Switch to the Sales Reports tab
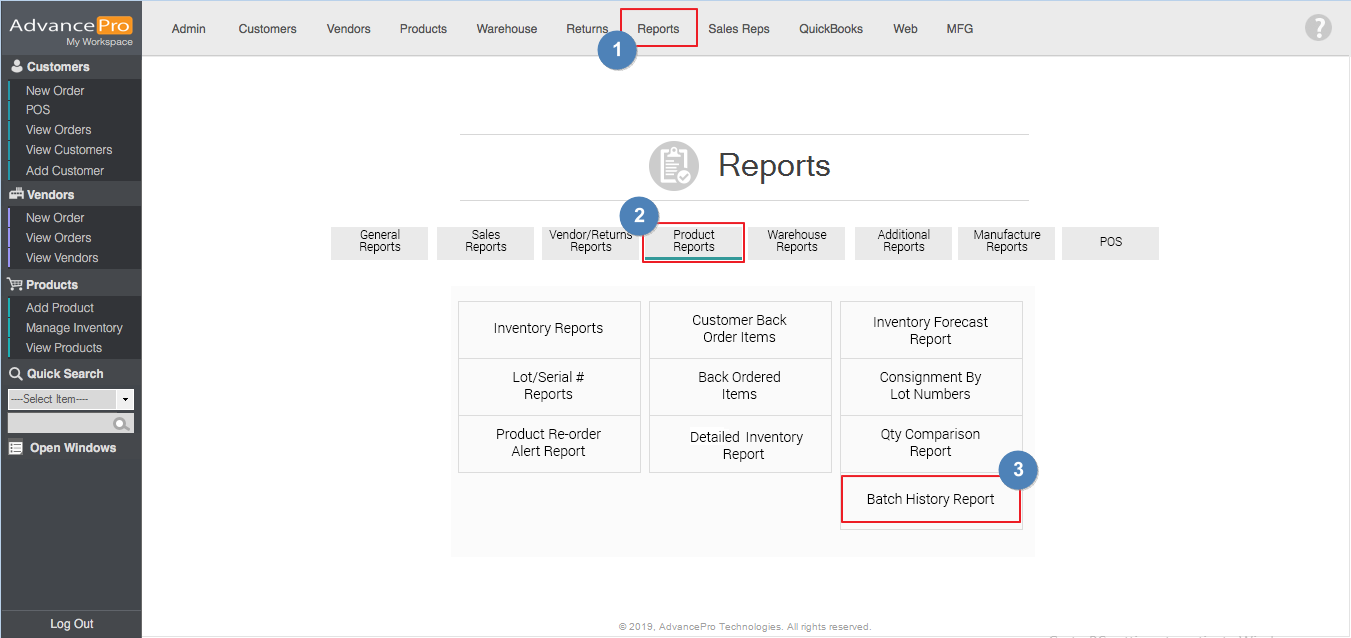Image resolution: width=1351 pixels, height=638 pixels. coord(485,242)
